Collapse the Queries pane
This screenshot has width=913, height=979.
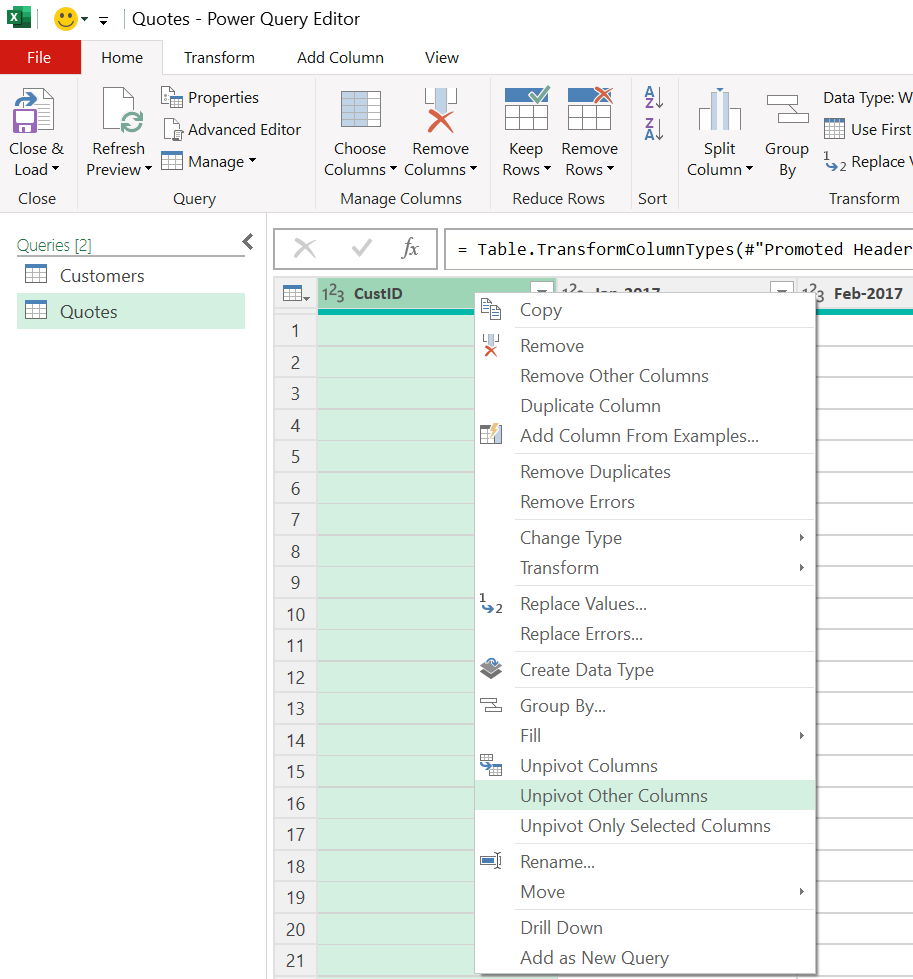pyautogui.click(x=248, y=242)
